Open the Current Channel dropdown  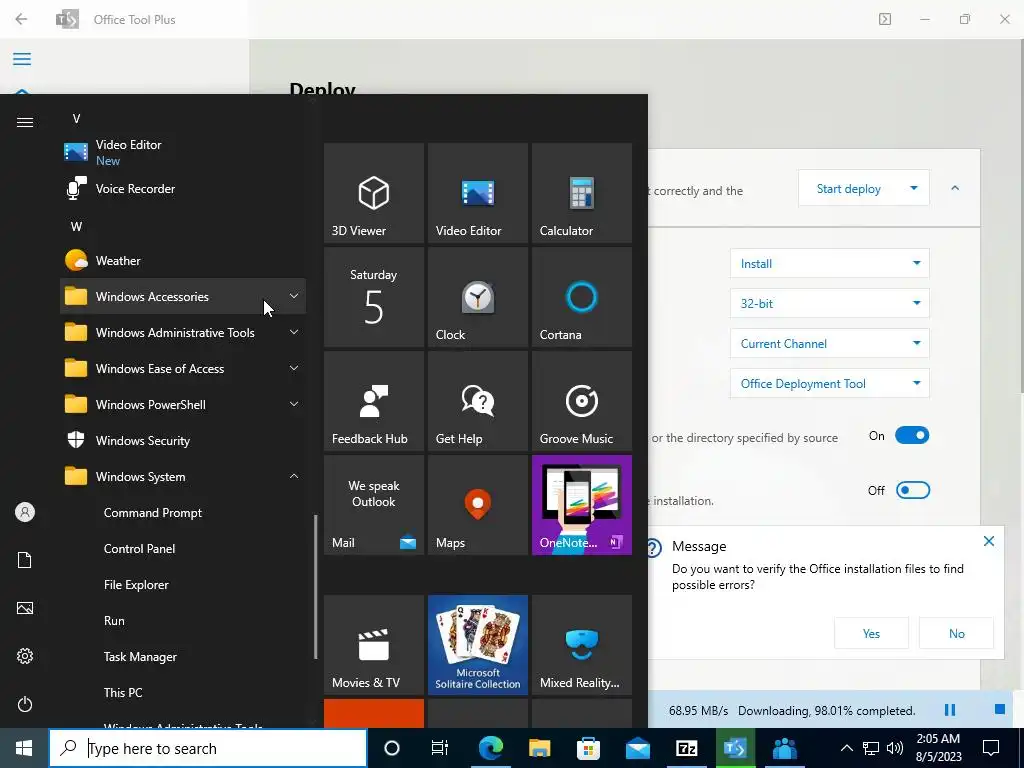click(x=829, y=344)
